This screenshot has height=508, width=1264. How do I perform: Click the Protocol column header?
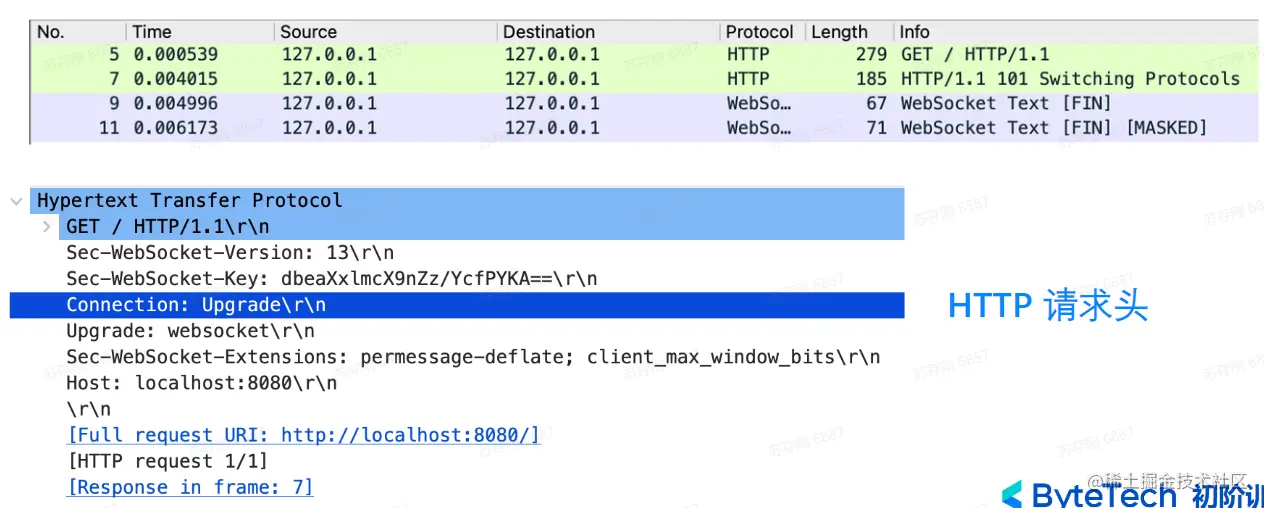coord(759,32)
